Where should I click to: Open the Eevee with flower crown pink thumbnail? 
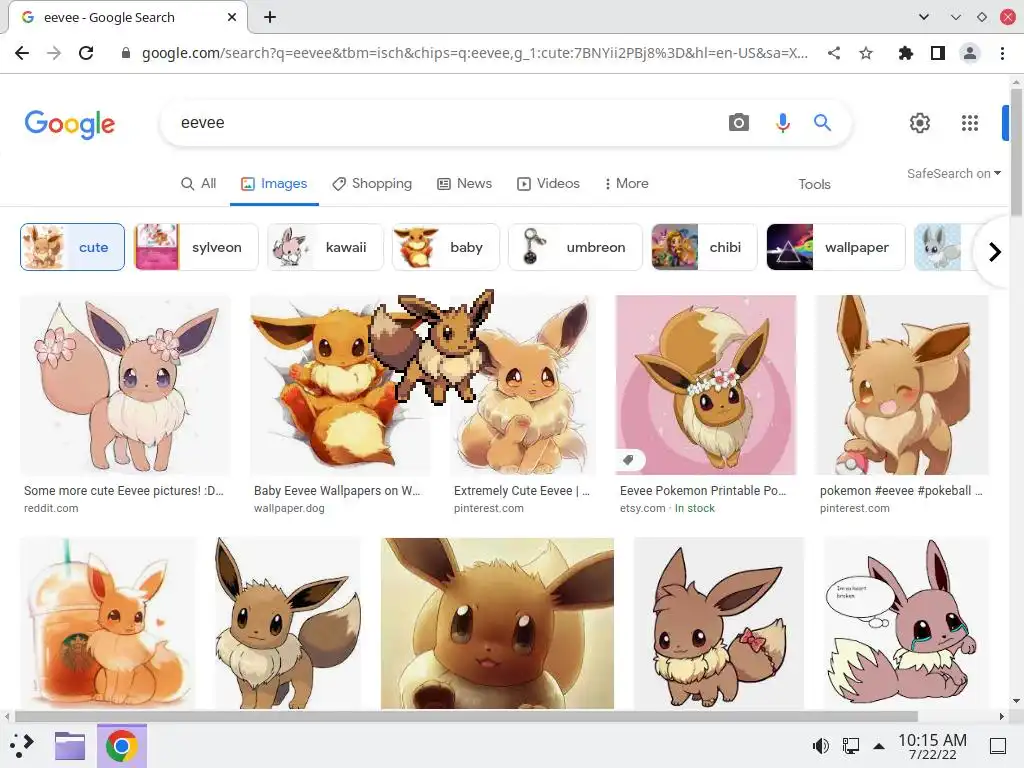(x=706, y=385)
